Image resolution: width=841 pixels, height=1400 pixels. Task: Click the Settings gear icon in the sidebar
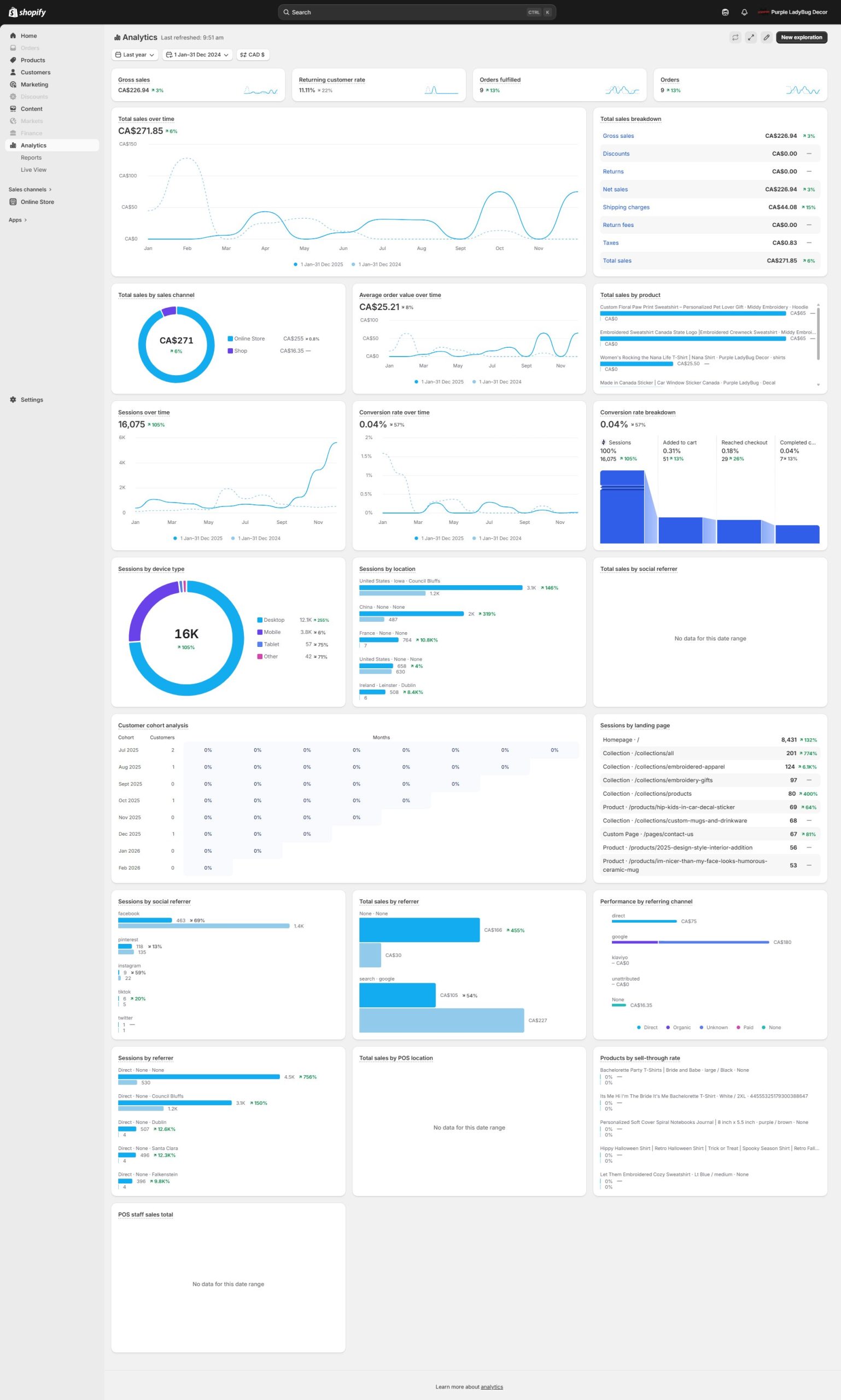pos(13,400)
